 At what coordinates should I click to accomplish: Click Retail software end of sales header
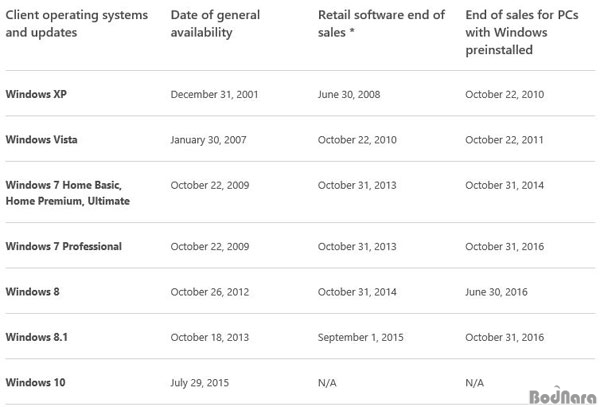click(381, 24)
